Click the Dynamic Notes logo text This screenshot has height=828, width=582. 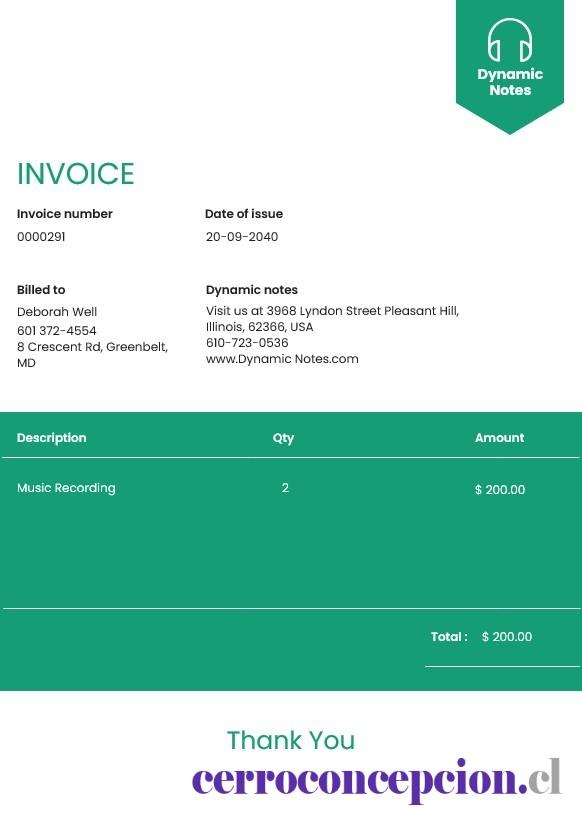click(510, 82)
